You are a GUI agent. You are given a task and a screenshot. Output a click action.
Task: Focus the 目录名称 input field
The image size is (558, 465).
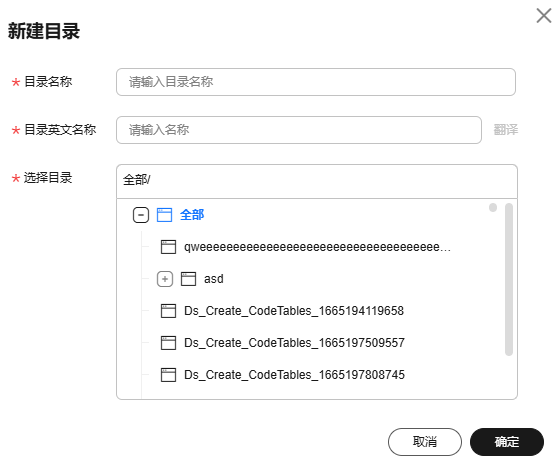tap(316, 82)
